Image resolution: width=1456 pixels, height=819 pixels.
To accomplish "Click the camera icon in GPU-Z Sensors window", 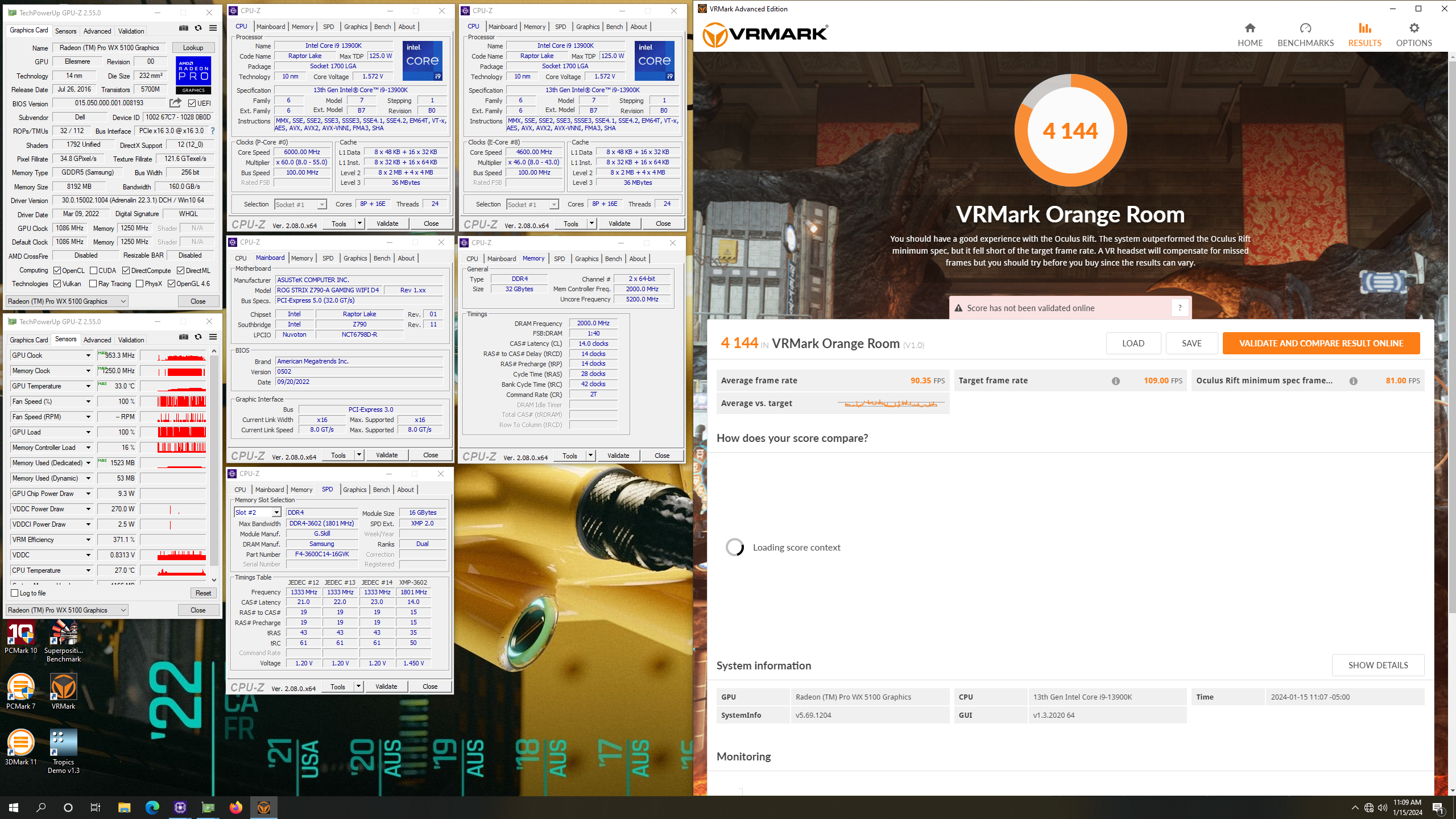I will 184,337.
